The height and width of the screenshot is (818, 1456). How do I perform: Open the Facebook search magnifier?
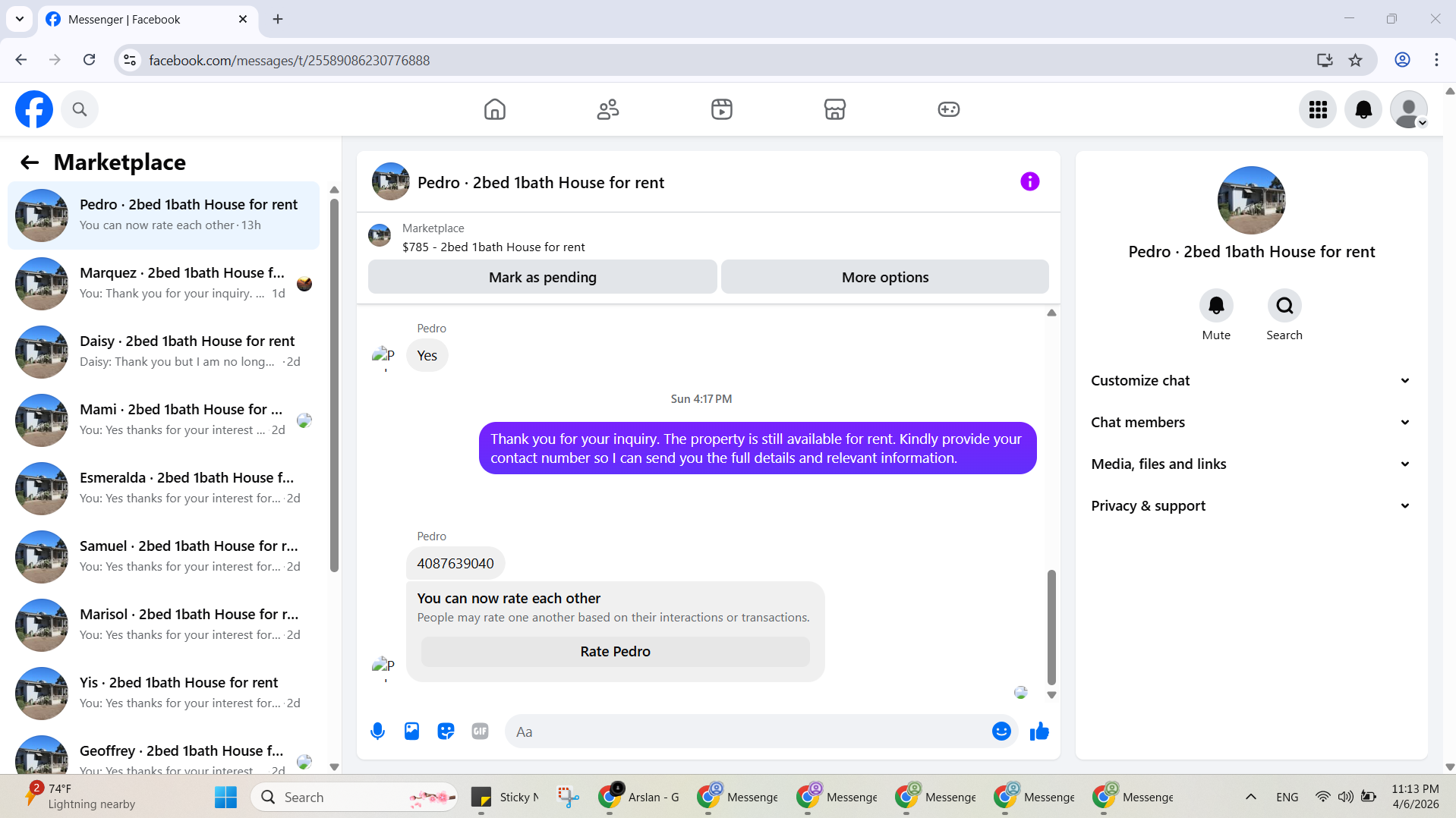click(x=80, y=109)
